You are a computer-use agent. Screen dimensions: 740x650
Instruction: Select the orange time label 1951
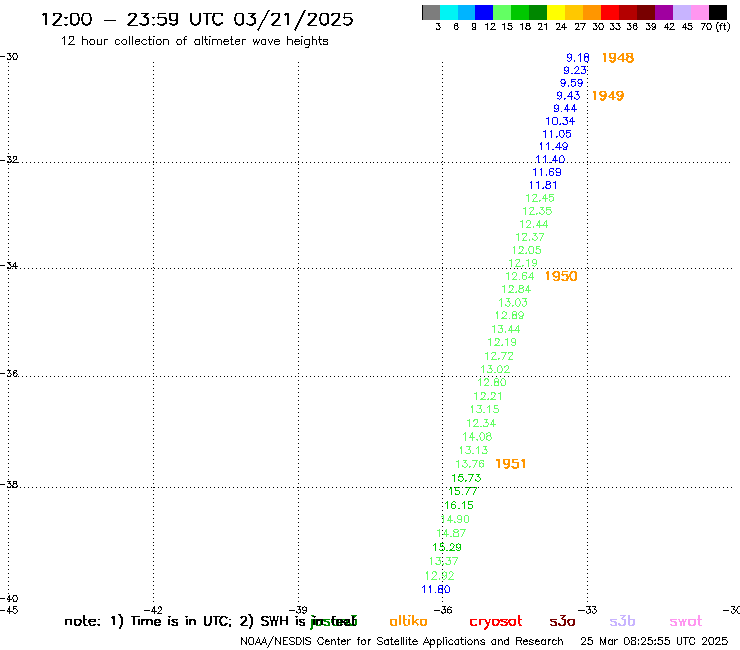[x=511, y=464]
